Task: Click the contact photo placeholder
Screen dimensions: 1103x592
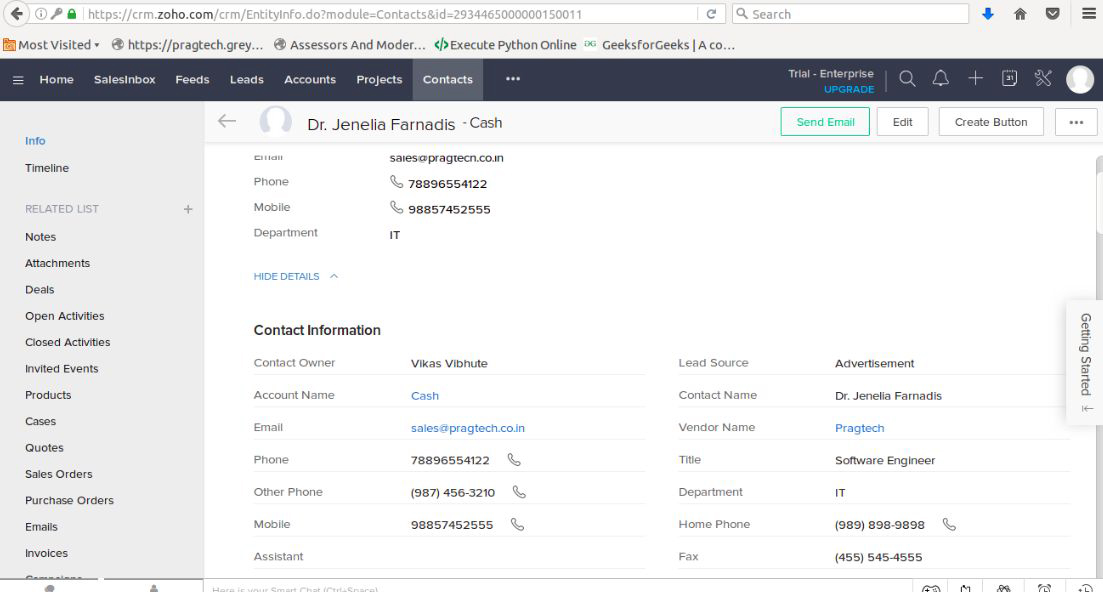Action: click(x=276, y=121)
